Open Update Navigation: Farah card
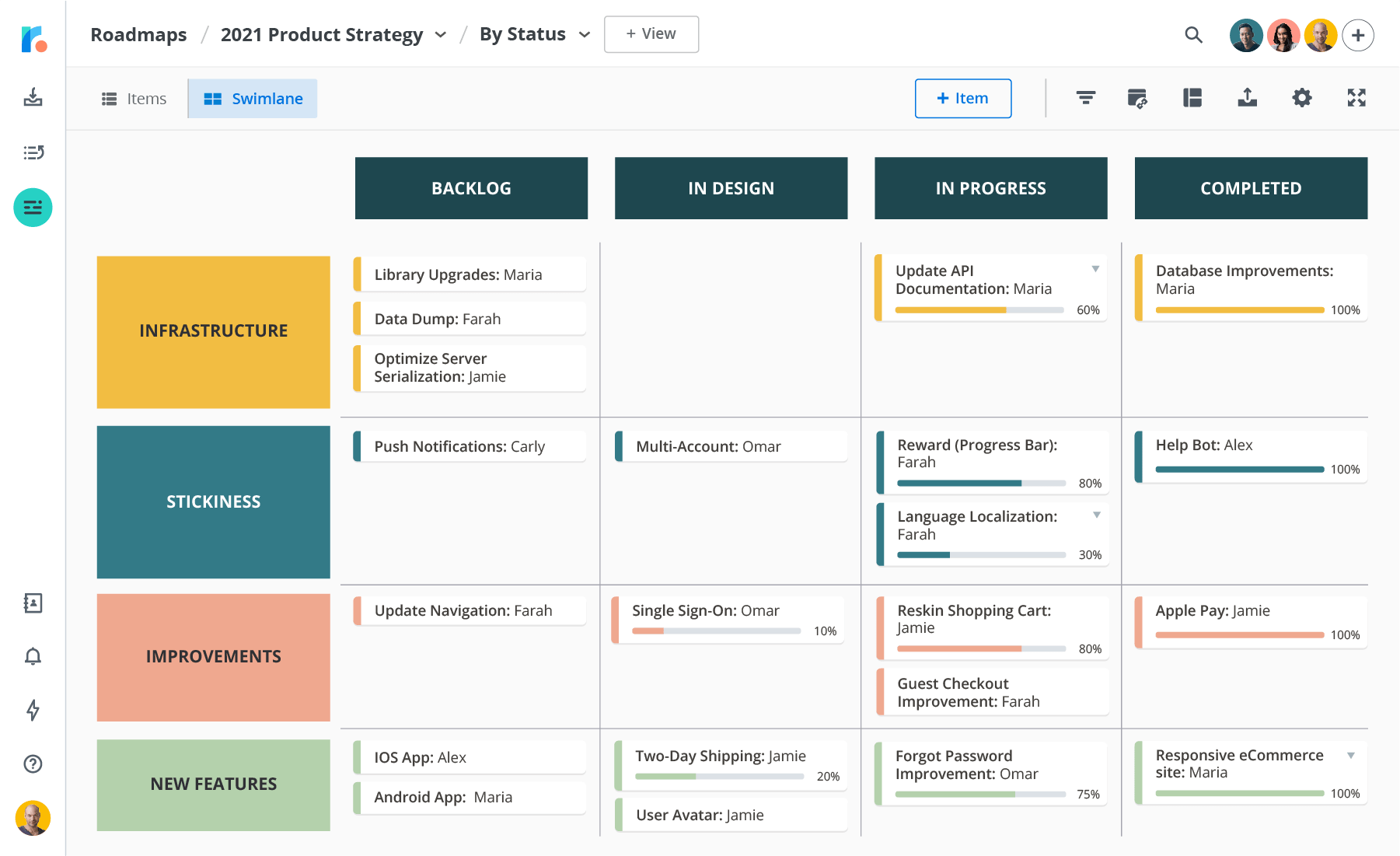The image size is (1400, 856). [470, 610]
